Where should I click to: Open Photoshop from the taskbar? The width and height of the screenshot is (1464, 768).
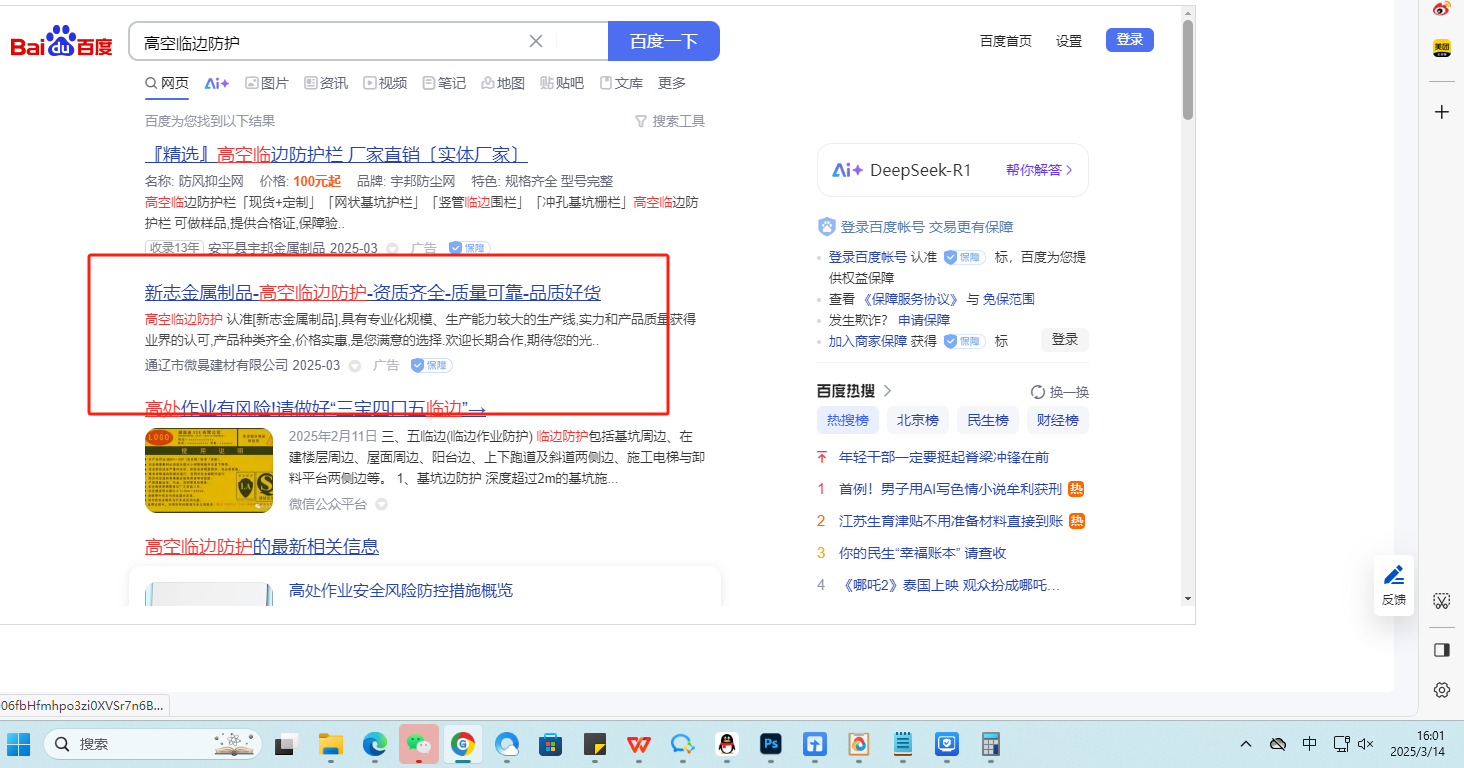pos(771,744)
